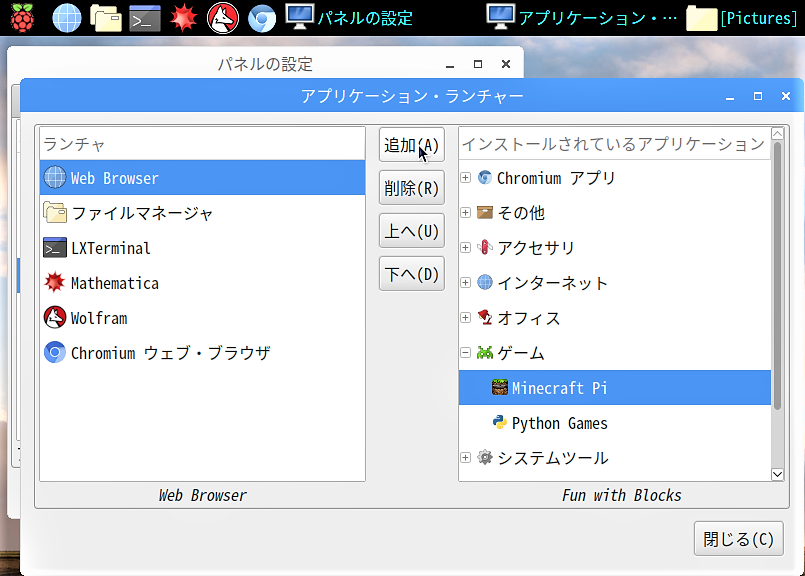The height and width of the screenshot is (576, 805).
Task: Click 削除(R) to remove the launcher
Action: tap(412, 188)
